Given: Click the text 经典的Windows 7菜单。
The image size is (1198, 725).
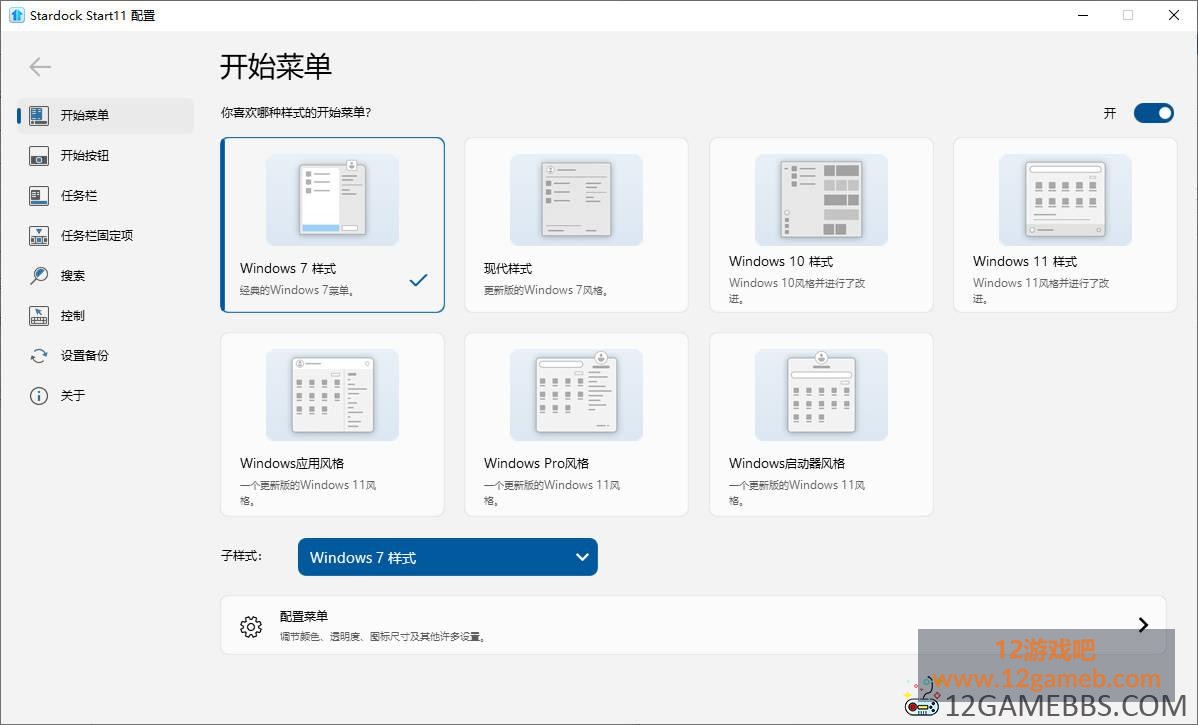Looking at the screenshot, I should click(297, 290).
